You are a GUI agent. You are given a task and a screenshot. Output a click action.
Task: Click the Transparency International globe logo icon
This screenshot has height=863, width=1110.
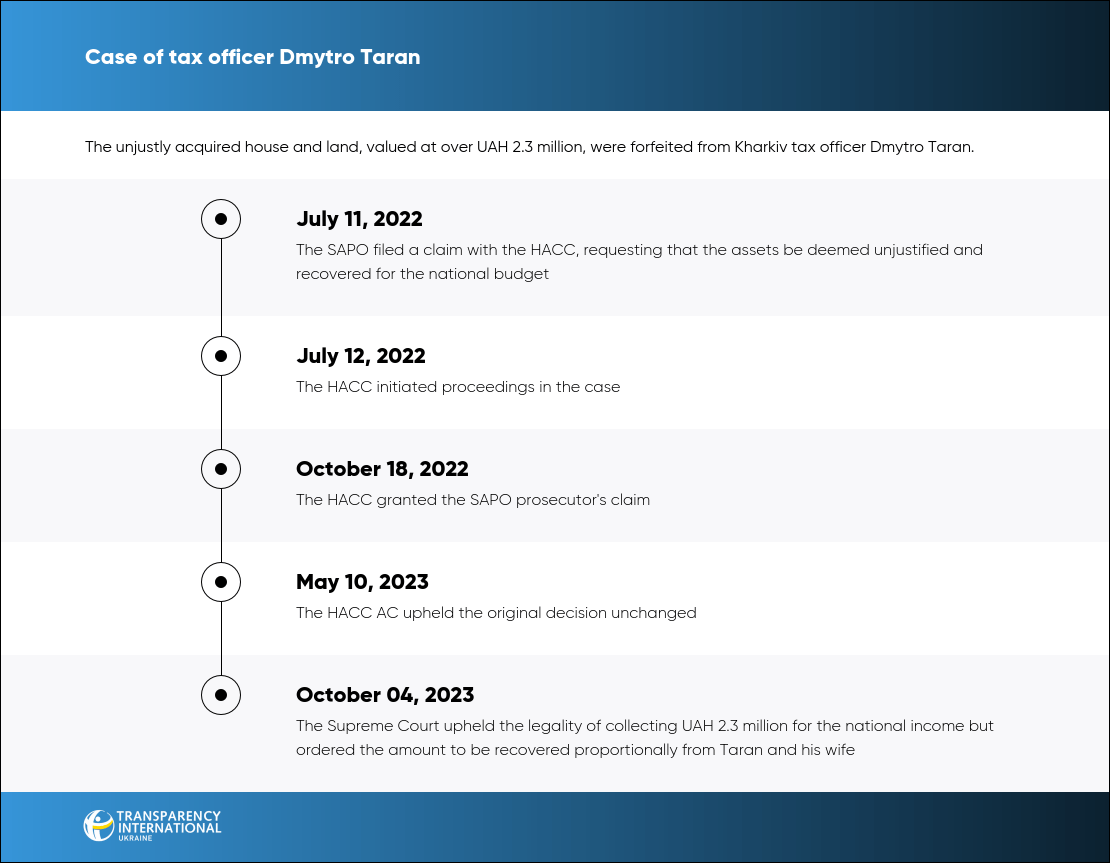click(x=99, y=825)
